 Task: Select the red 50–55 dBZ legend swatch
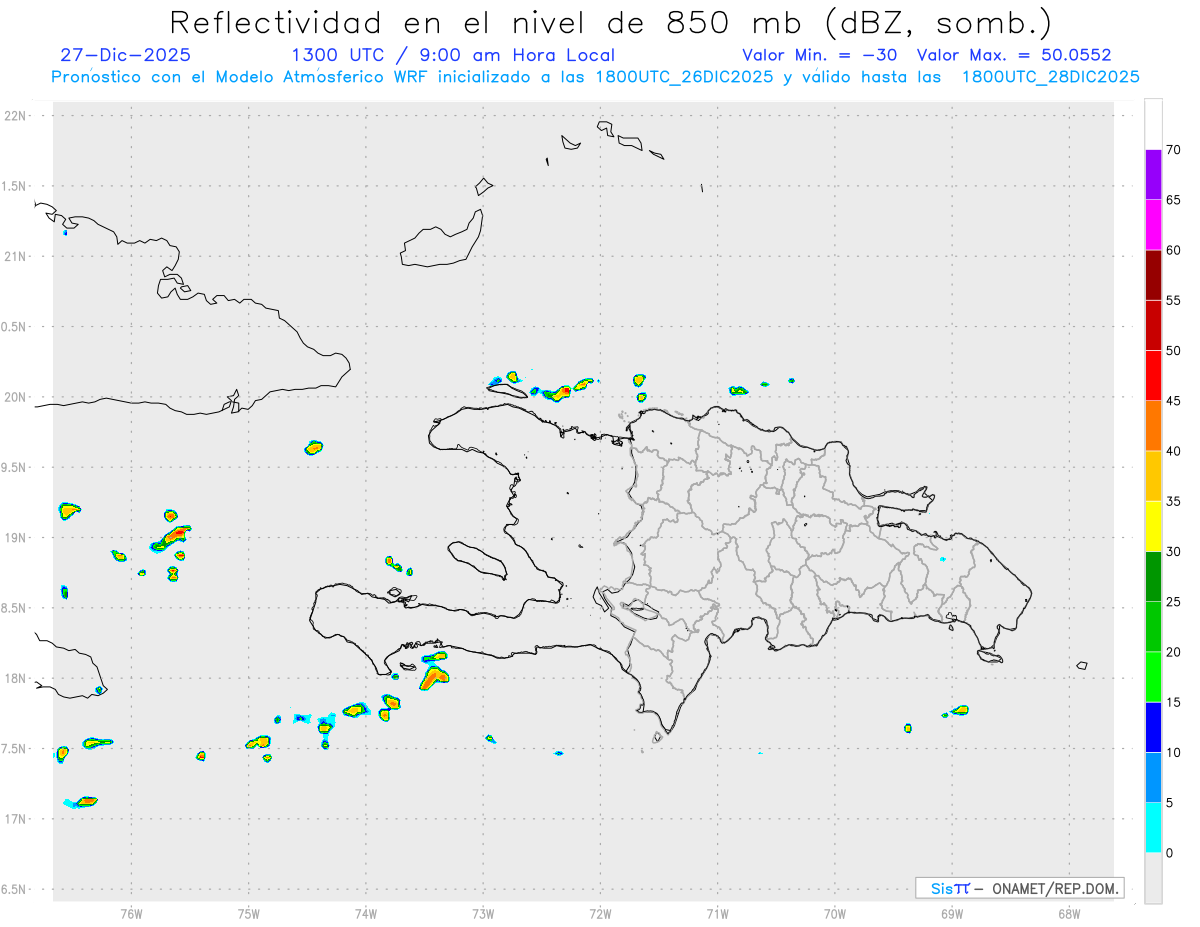click(x=1153, y=325)
